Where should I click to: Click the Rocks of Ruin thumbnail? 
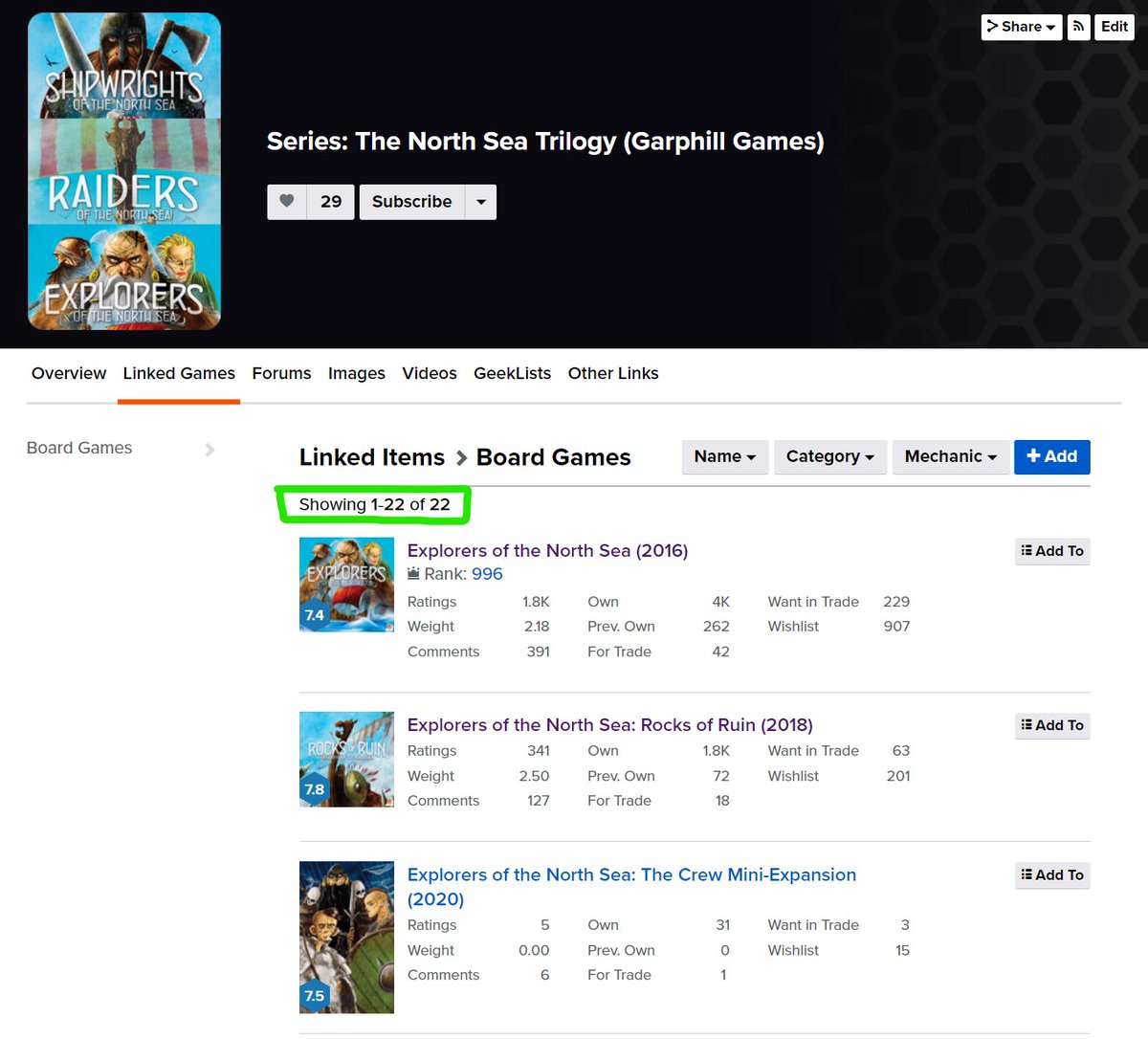346,759
